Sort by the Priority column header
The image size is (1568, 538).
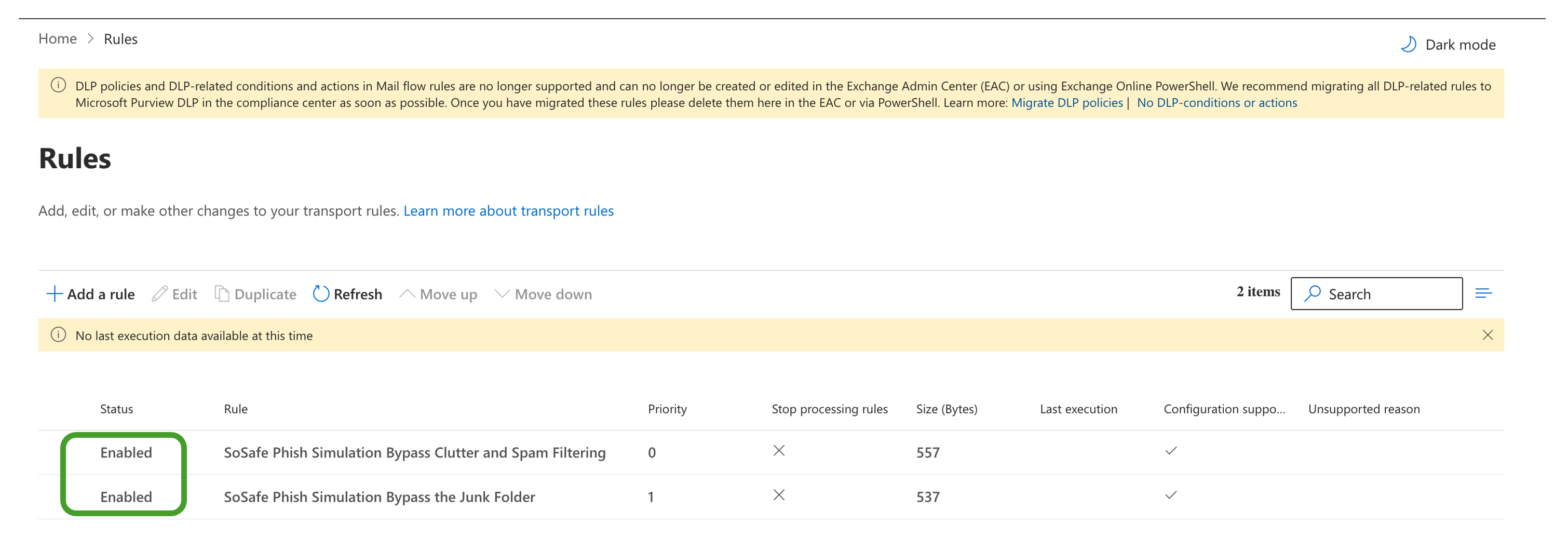pos(667,409)
